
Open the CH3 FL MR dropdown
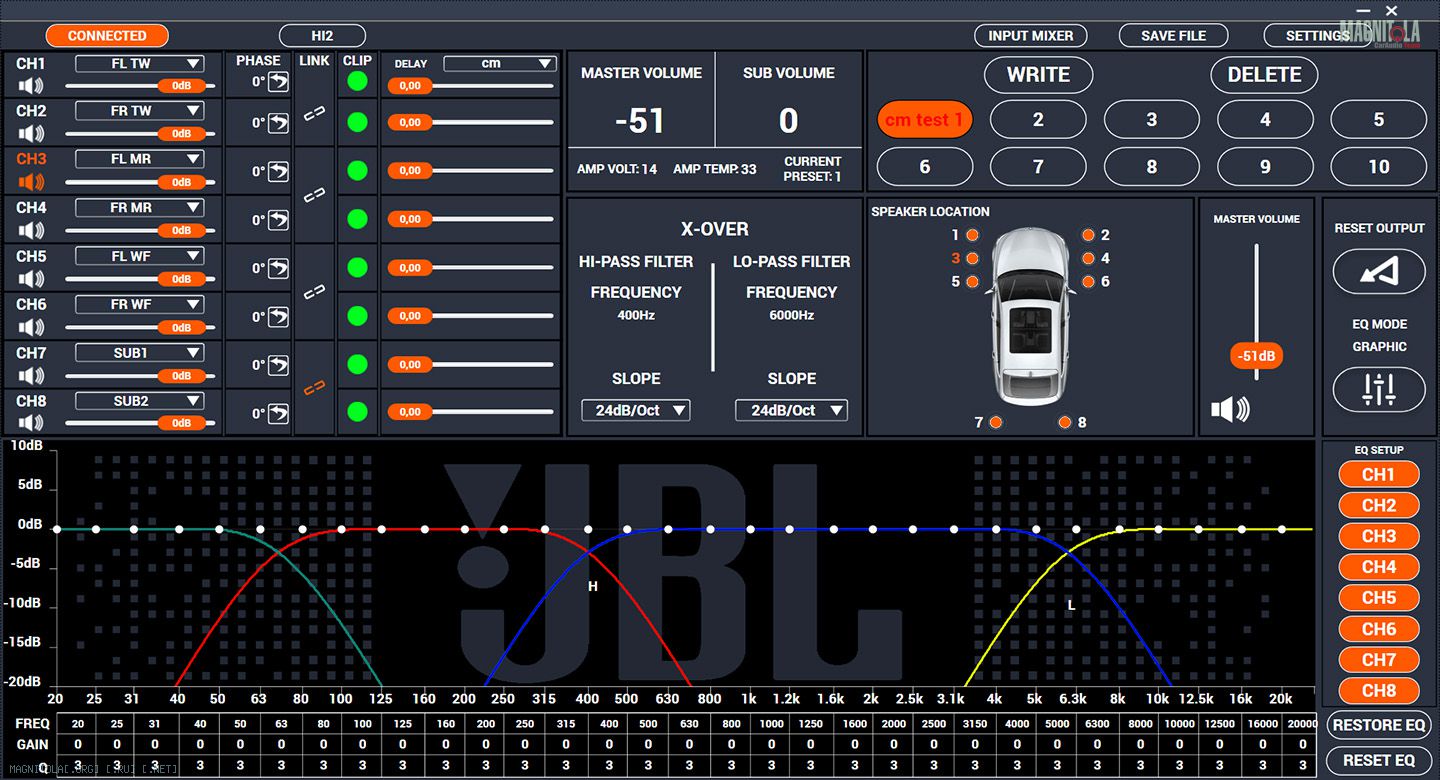pyautogui.click(x=140, y=159)
